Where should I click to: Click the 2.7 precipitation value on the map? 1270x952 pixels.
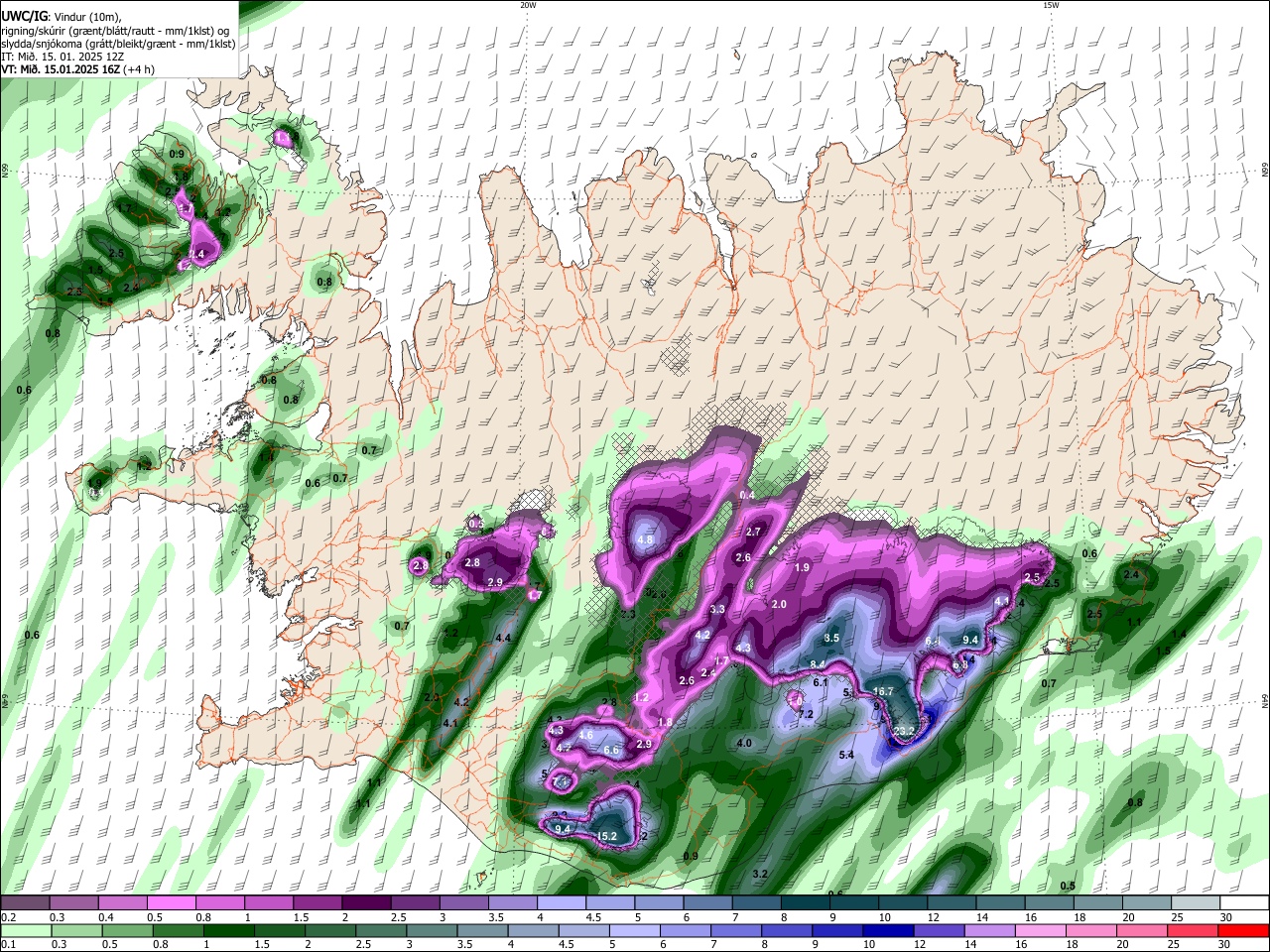753,532
